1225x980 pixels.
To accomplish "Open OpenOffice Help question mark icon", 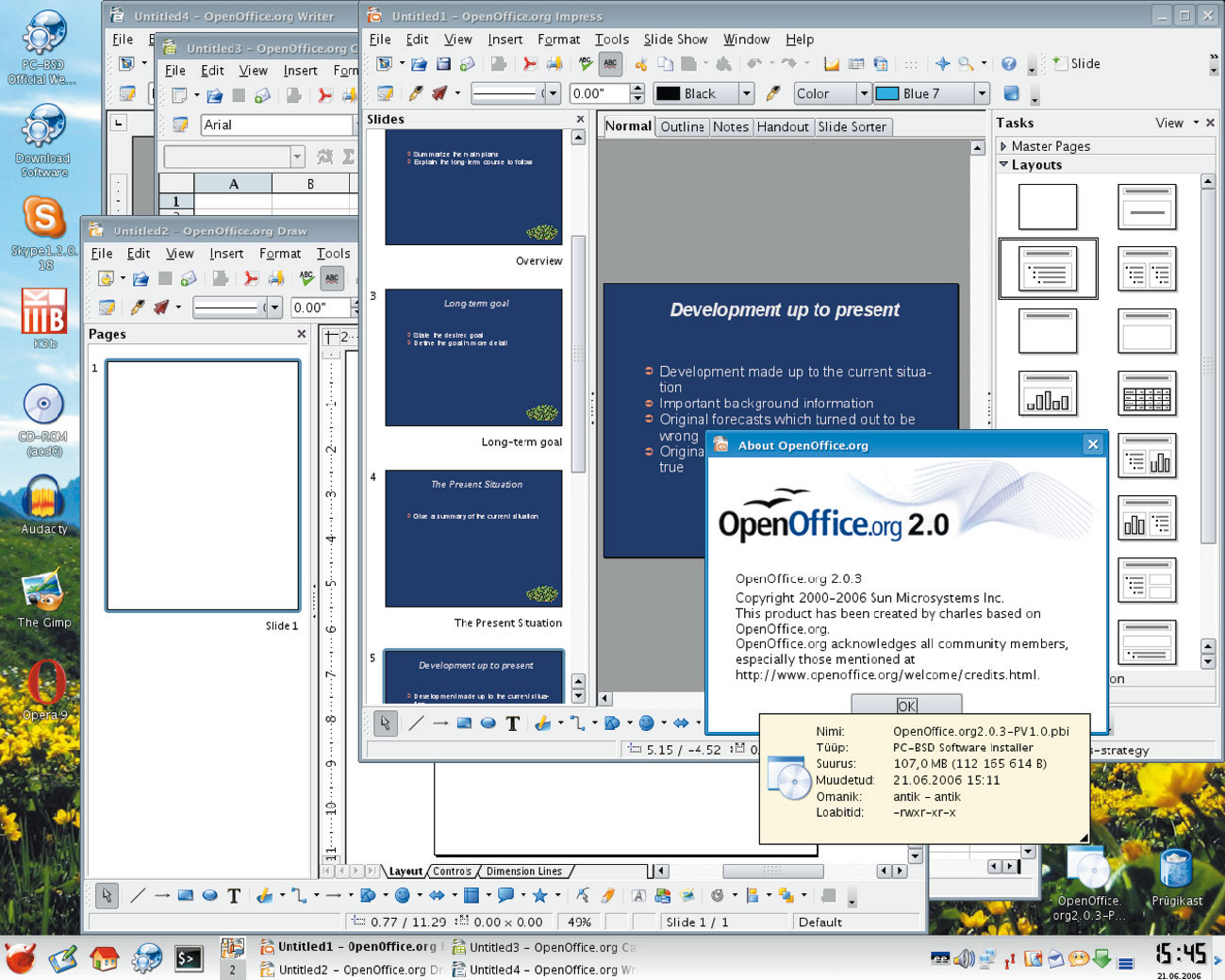I will click(1009, 64).
